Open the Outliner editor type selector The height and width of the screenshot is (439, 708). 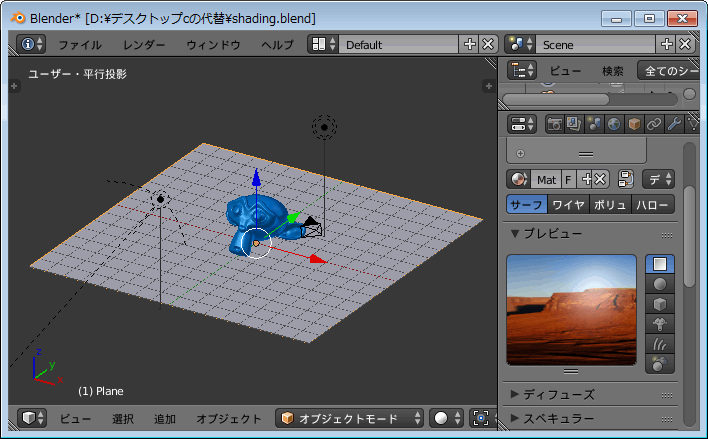click(522, 70)
